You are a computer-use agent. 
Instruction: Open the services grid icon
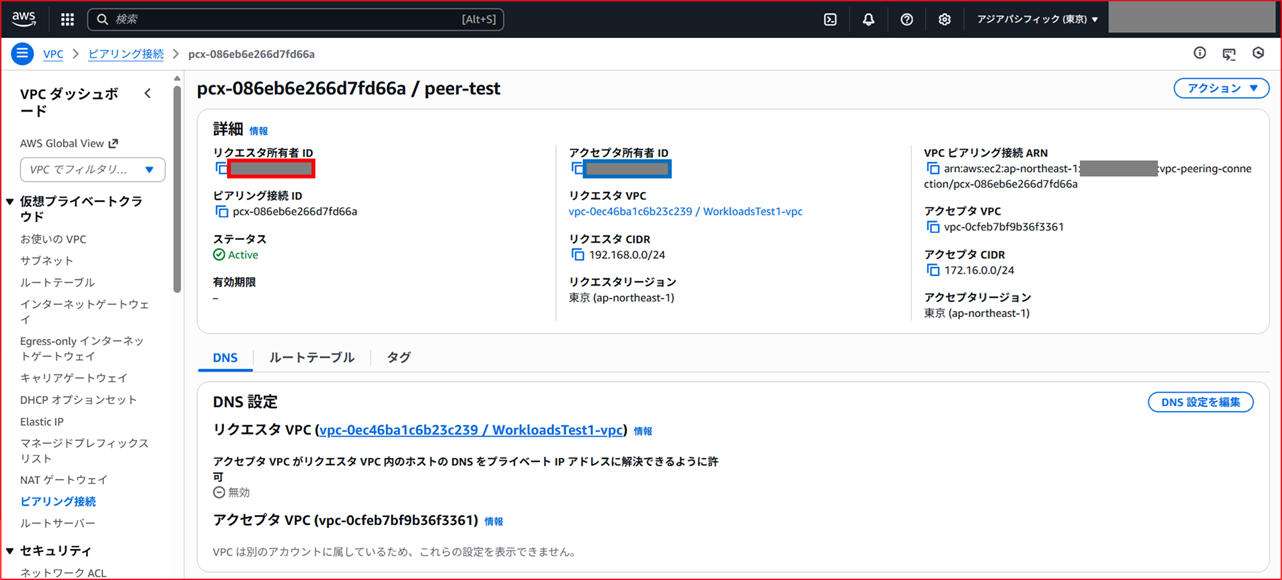click(x=65, y=18)
